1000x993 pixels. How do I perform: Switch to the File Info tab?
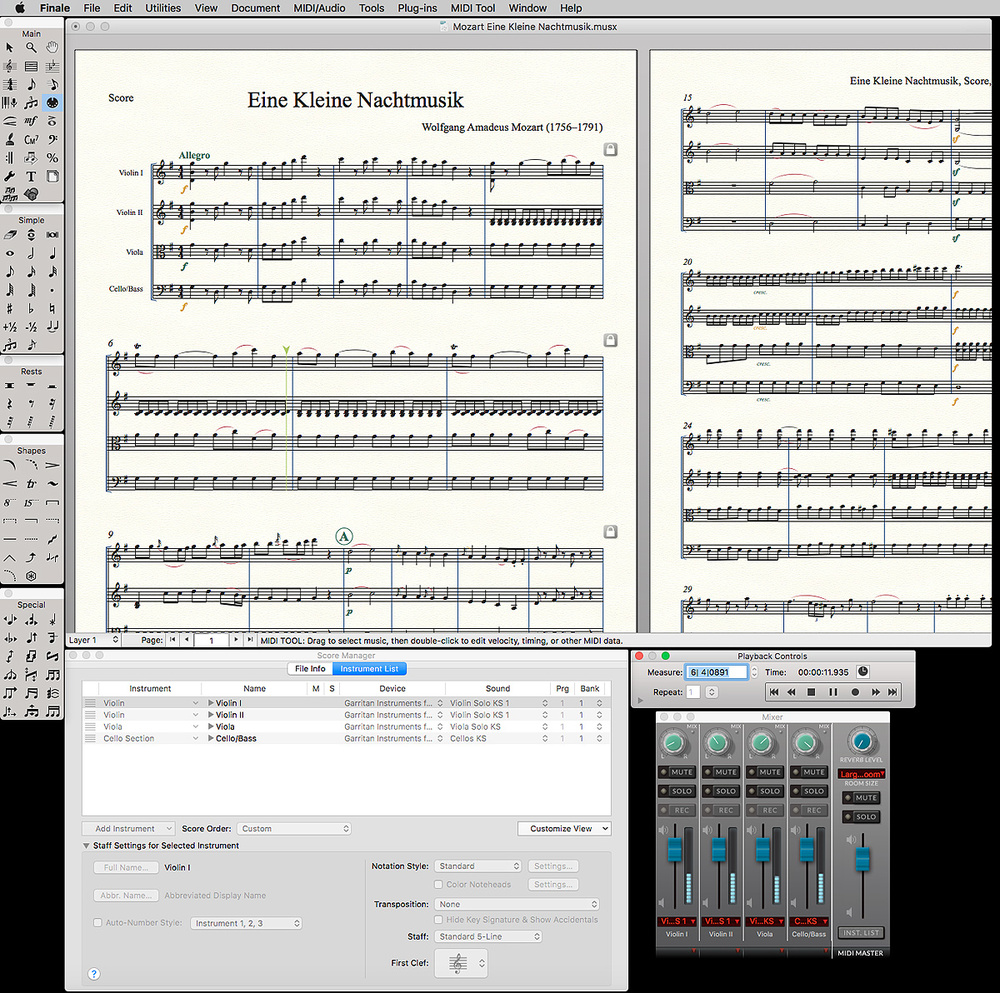(x=310, y=669)
